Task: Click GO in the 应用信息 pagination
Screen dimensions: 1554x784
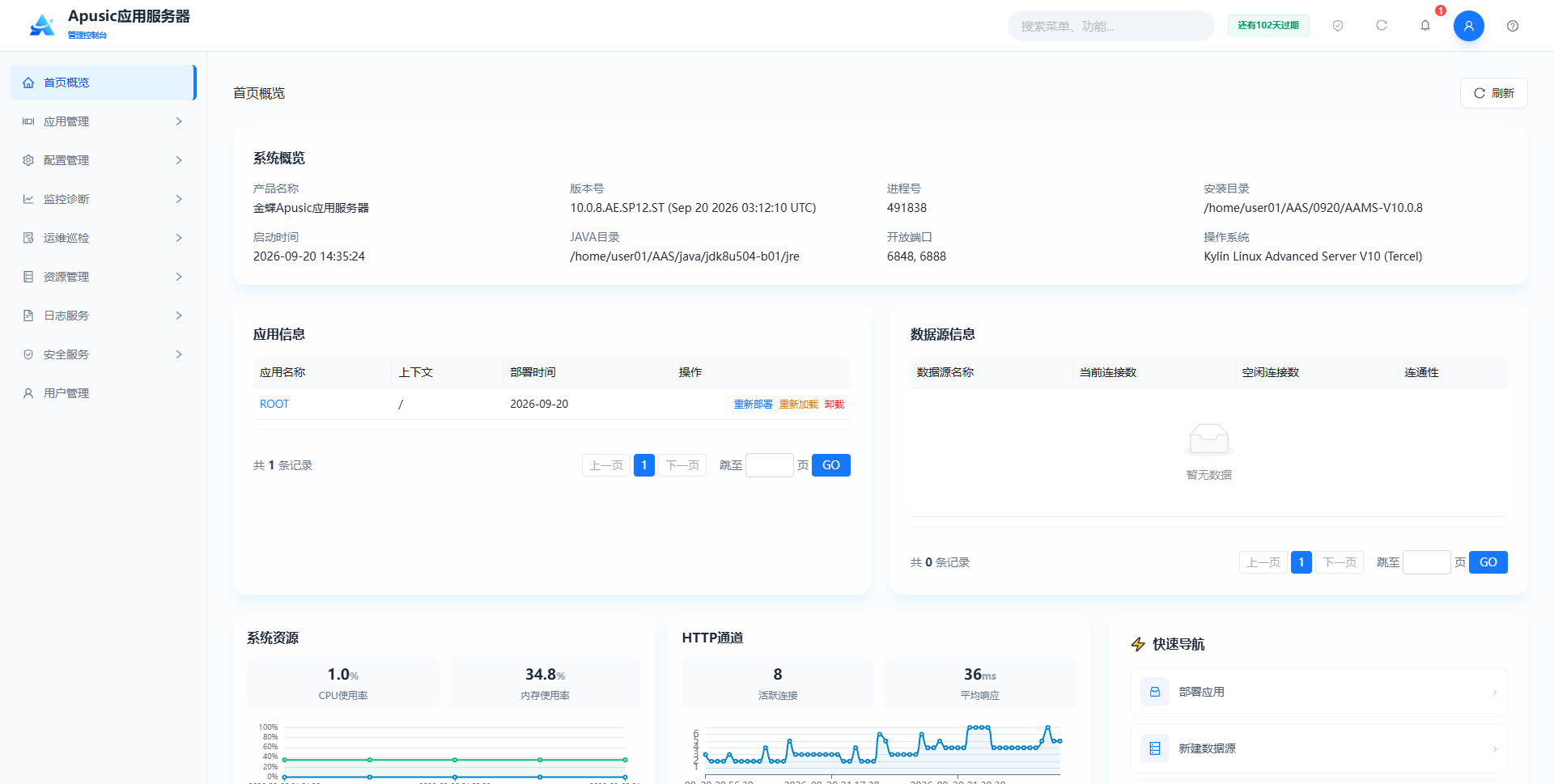Action: pos(831,465)
